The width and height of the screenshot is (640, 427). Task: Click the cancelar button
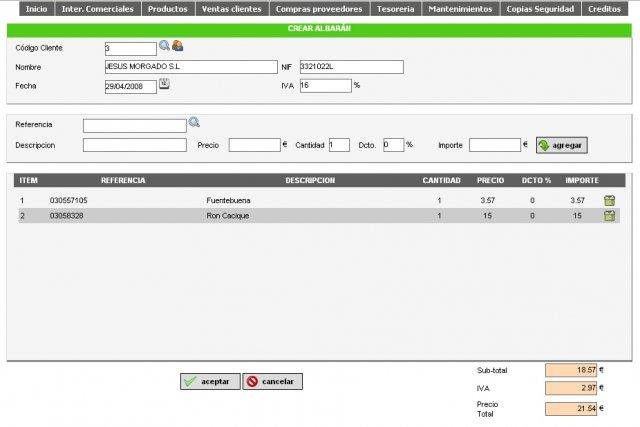coord(272,381)
